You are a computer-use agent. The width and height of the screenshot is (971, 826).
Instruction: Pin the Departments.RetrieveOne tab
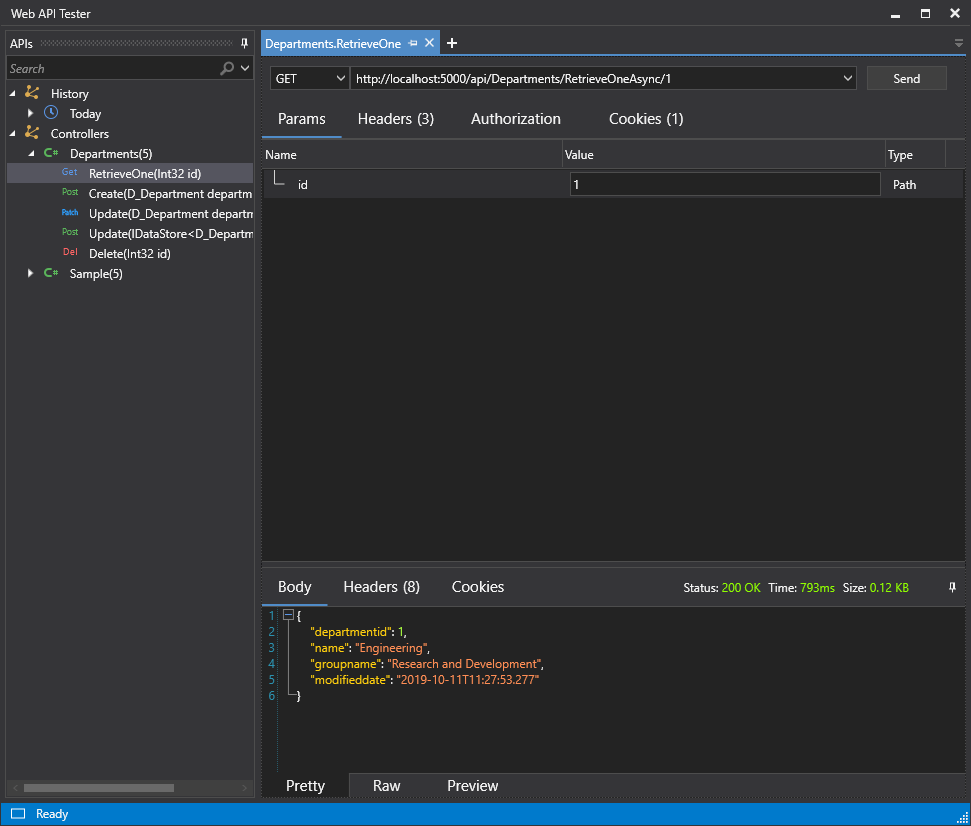click(413, 43)
